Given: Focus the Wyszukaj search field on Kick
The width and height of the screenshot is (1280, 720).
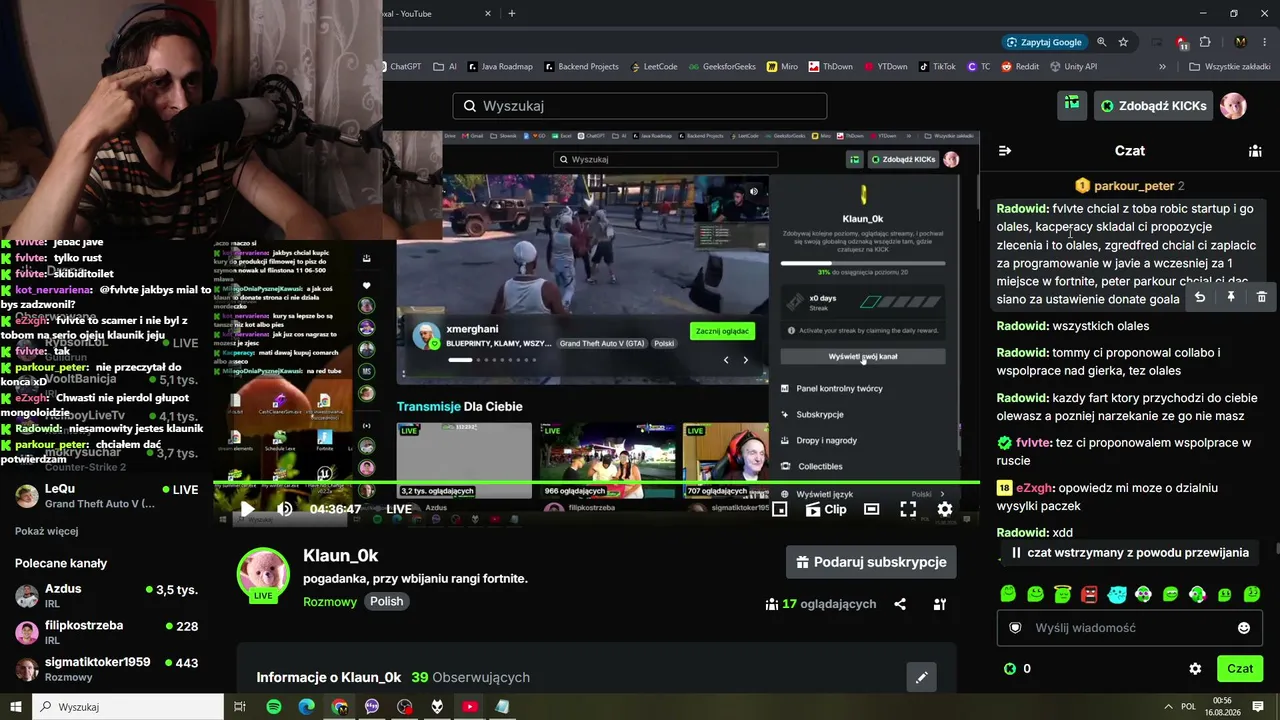Looking at the screenshot, I should coord(640,106).
